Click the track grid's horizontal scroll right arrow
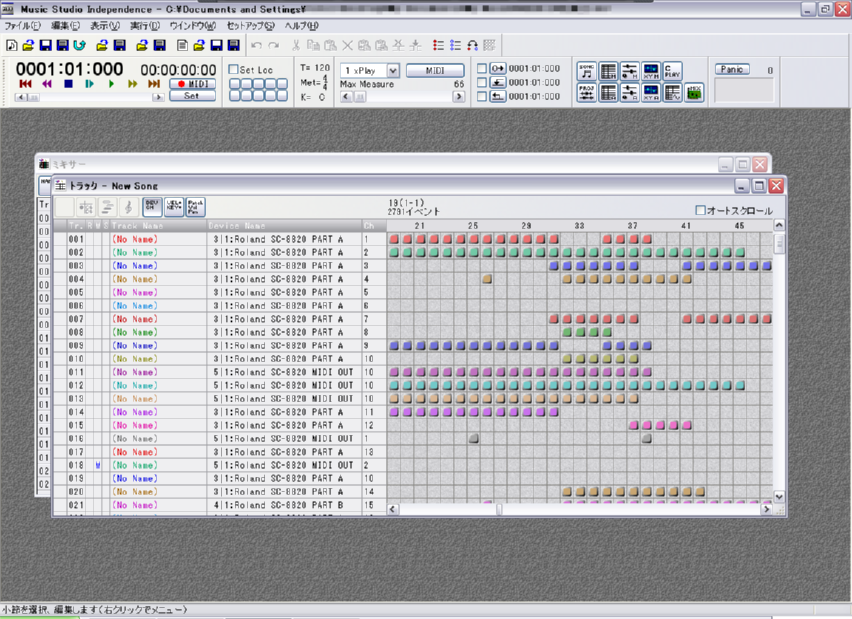Screen dimensions: 852x619 coord(766,509)
